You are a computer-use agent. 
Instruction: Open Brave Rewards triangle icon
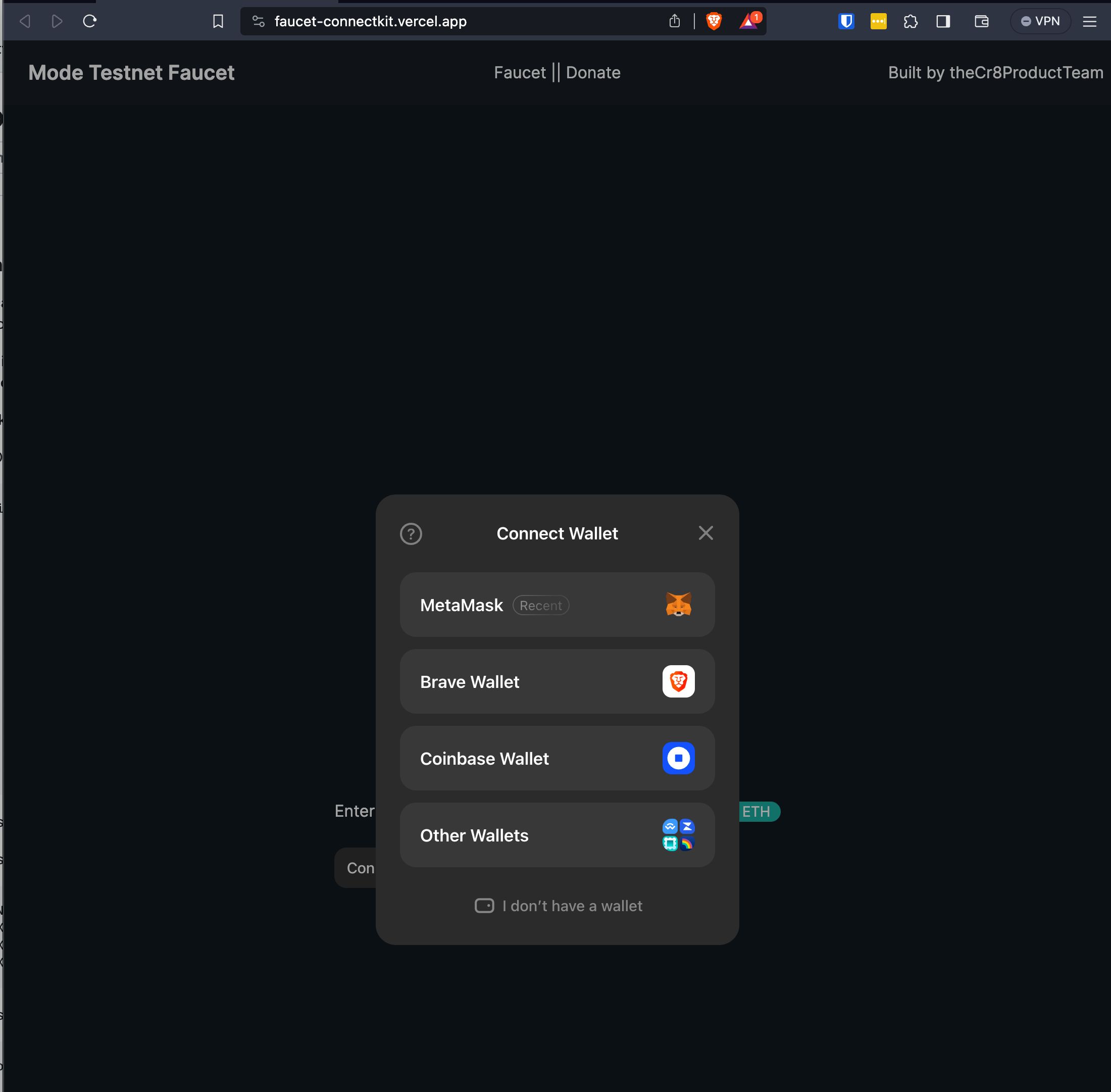(x=749, y=21)
